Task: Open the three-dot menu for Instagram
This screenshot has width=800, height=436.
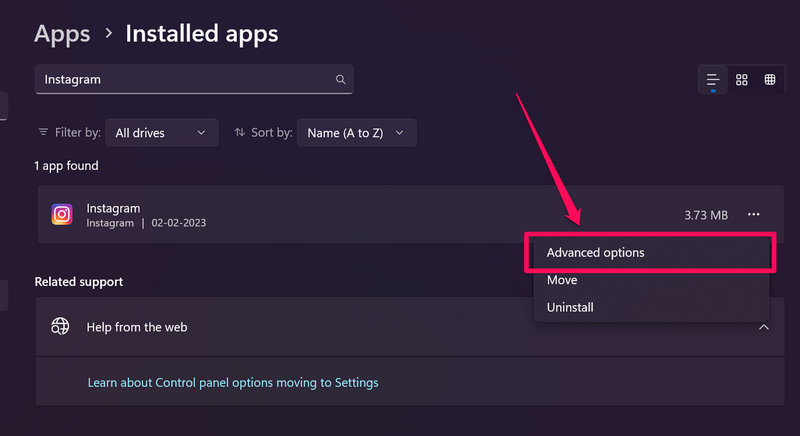Action: tap(754, 214)
